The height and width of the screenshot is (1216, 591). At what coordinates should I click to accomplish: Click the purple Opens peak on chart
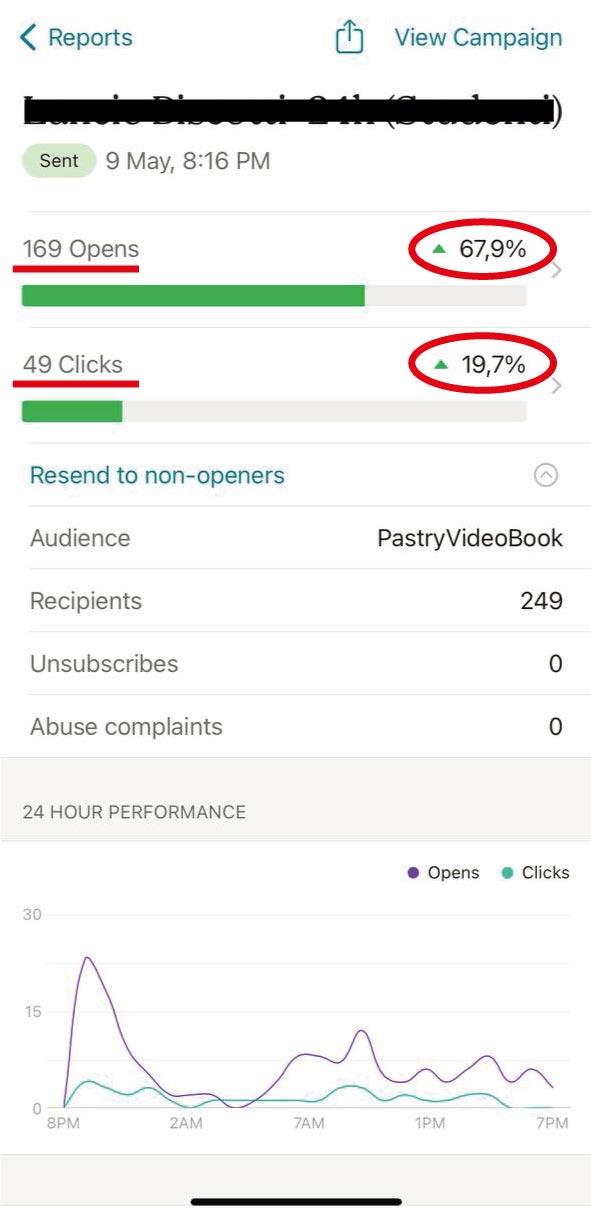(87, 958)
